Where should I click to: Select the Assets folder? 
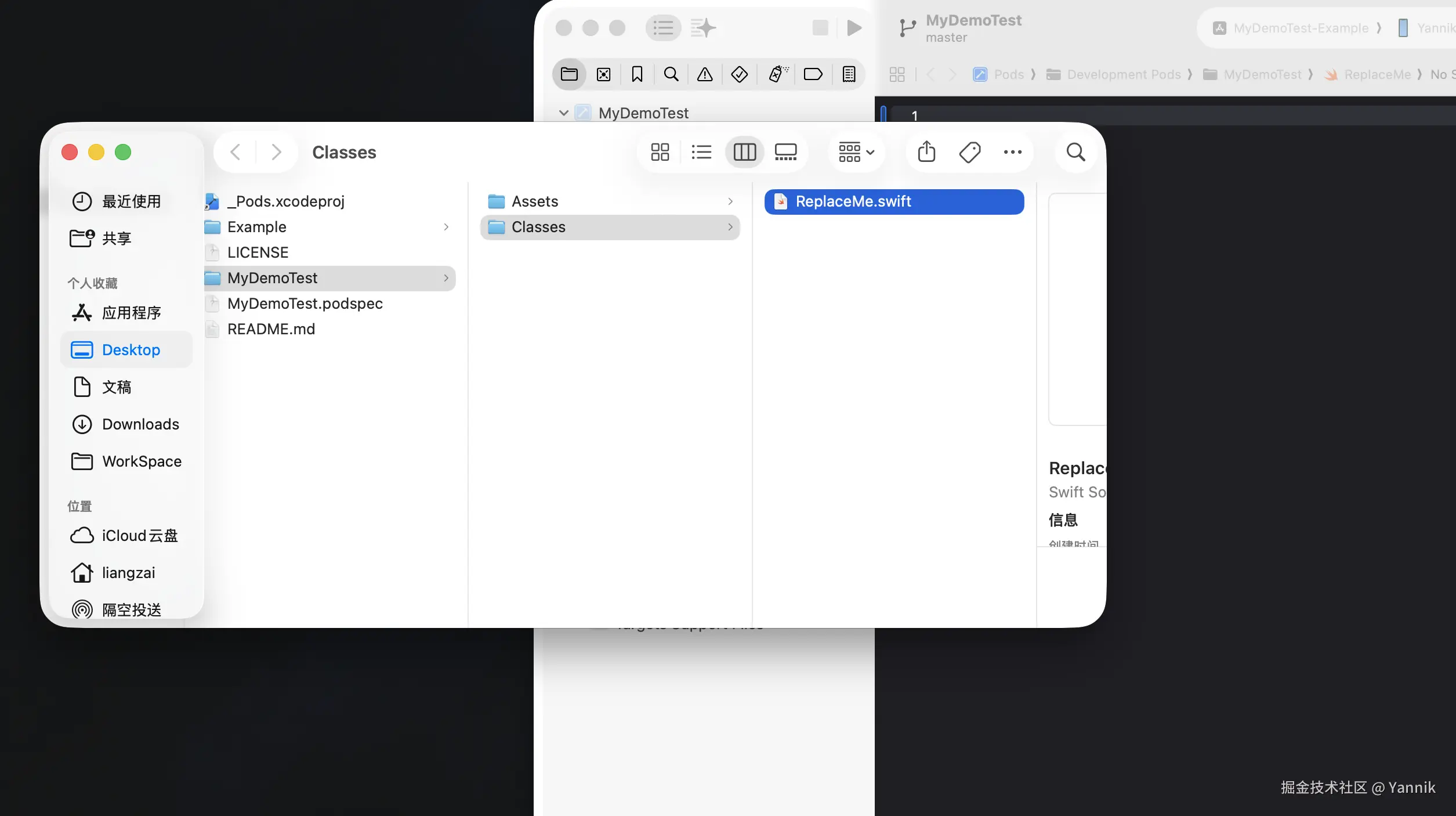pyautogui.click(x=610, y=201)
